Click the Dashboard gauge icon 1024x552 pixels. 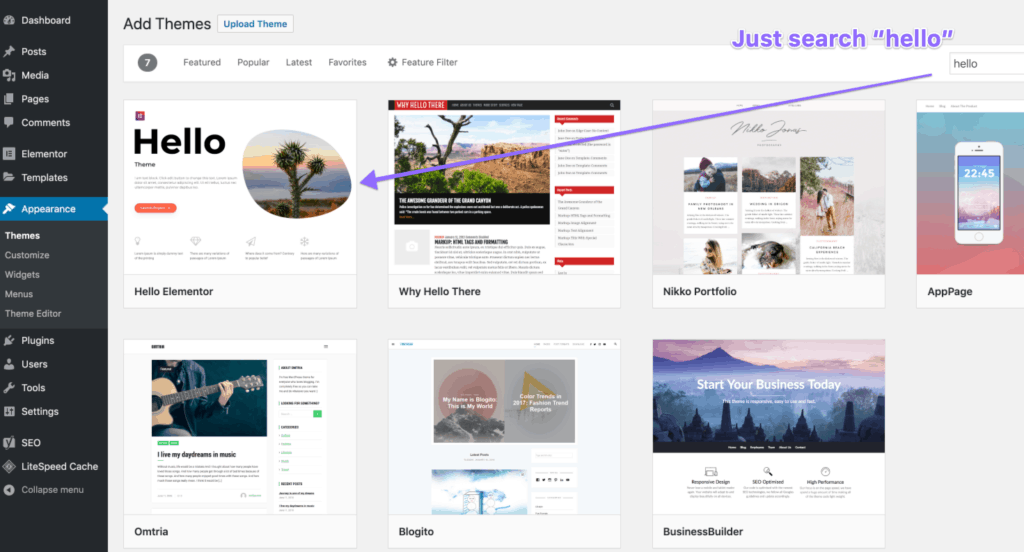pos(9,20)
